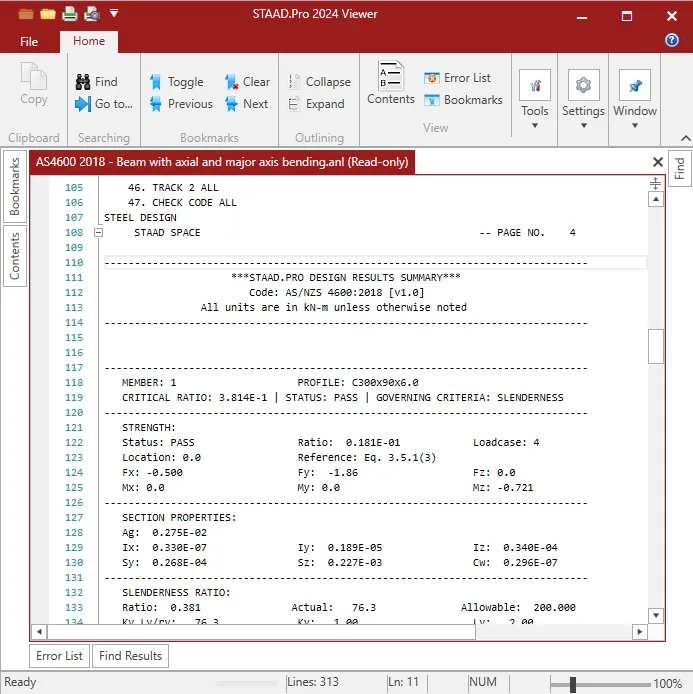Open the Settings dropdown
Viewport: 693px width, 694px height.
click(583, 99)
